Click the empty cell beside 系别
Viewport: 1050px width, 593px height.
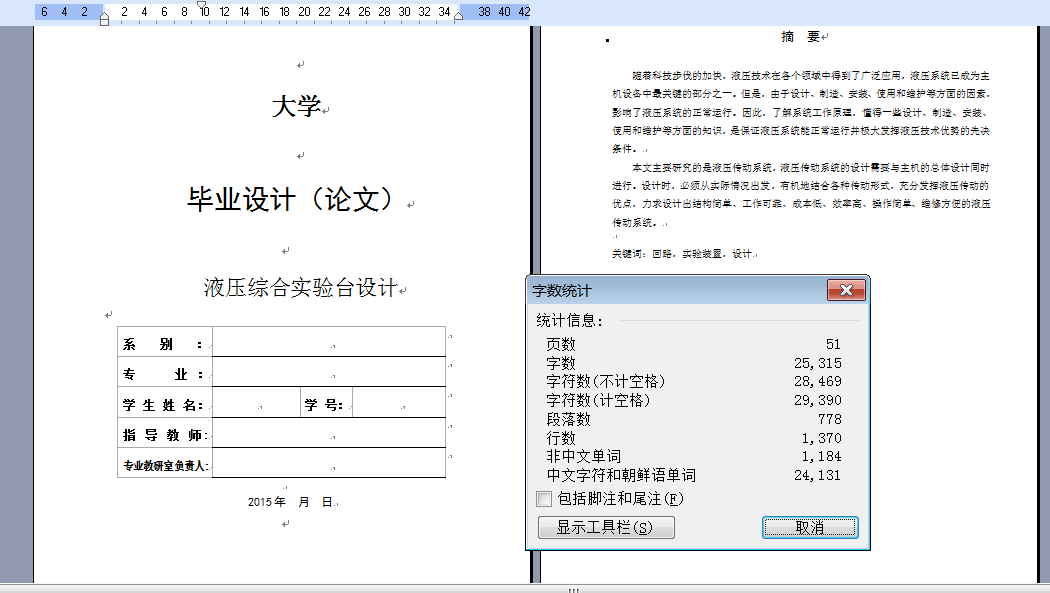[329, 341]
